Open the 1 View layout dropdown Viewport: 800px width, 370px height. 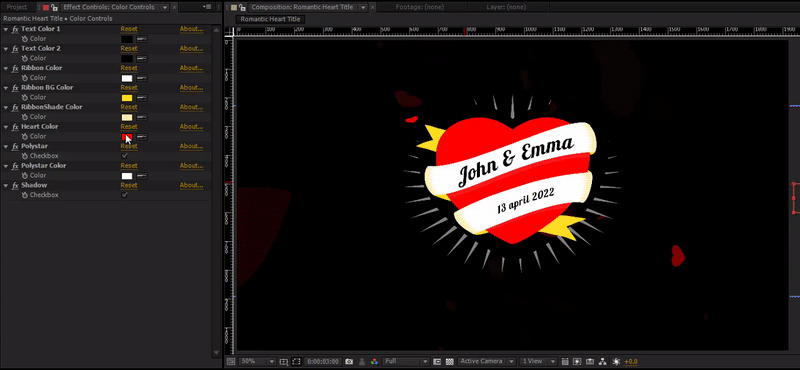[539, 361]
